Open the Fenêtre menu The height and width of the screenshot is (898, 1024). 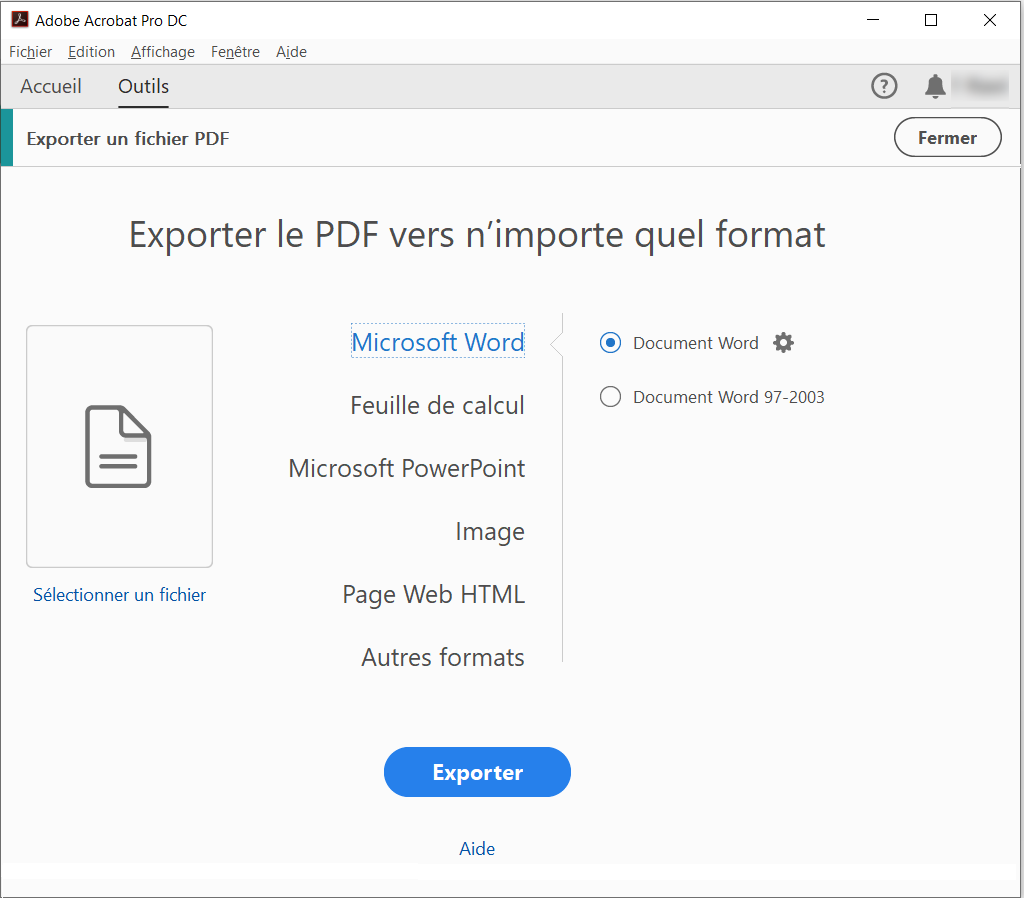[235, 52]
